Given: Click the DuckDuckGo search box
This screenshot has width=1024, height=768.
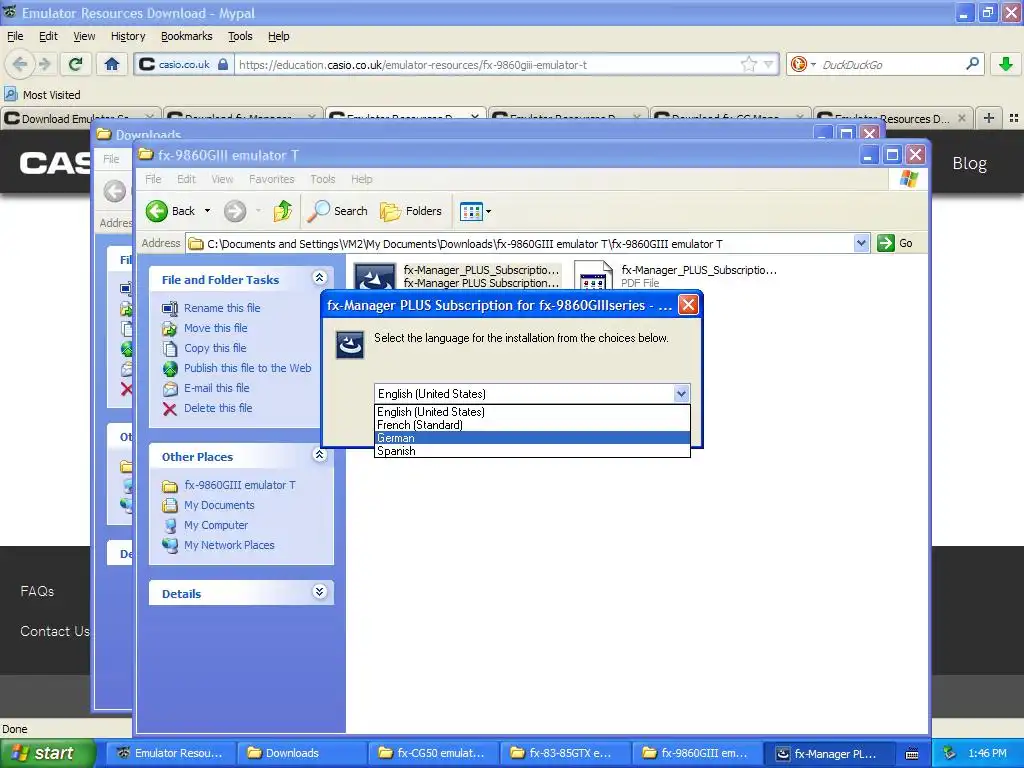Looking at the screenshot, I should point(891,65).
